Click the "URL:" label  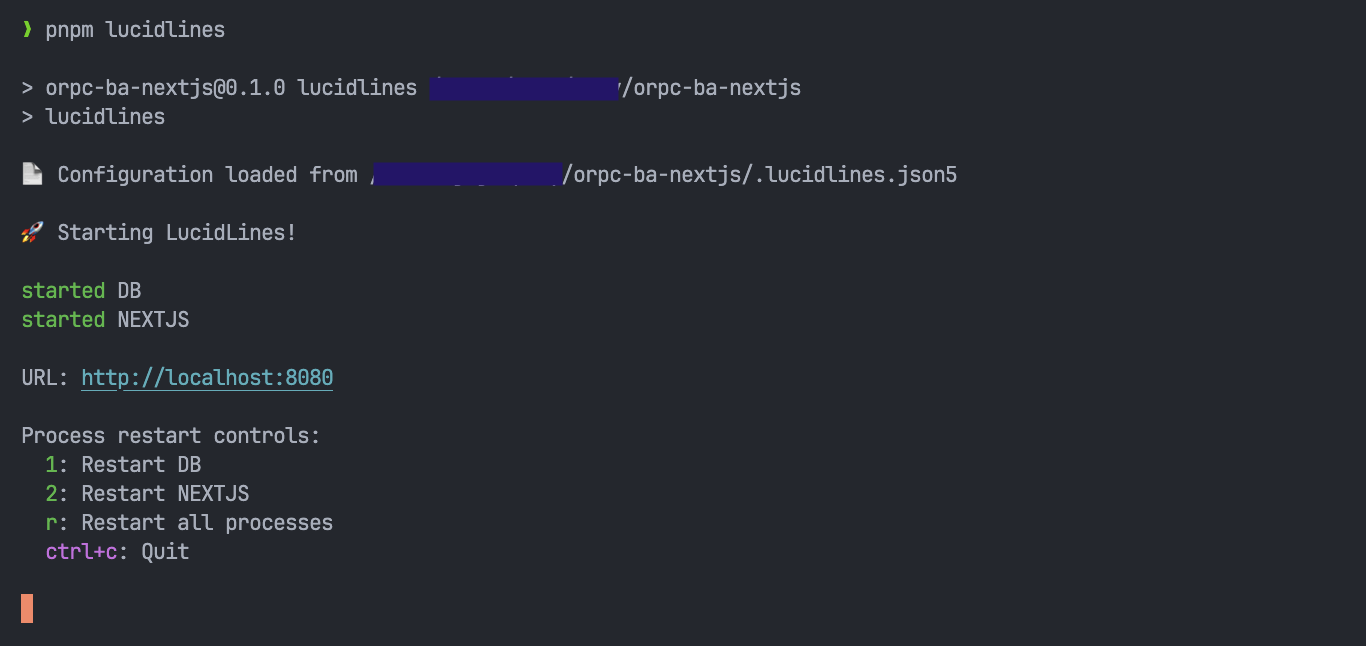pyautogui.click(x=45, y=378)
